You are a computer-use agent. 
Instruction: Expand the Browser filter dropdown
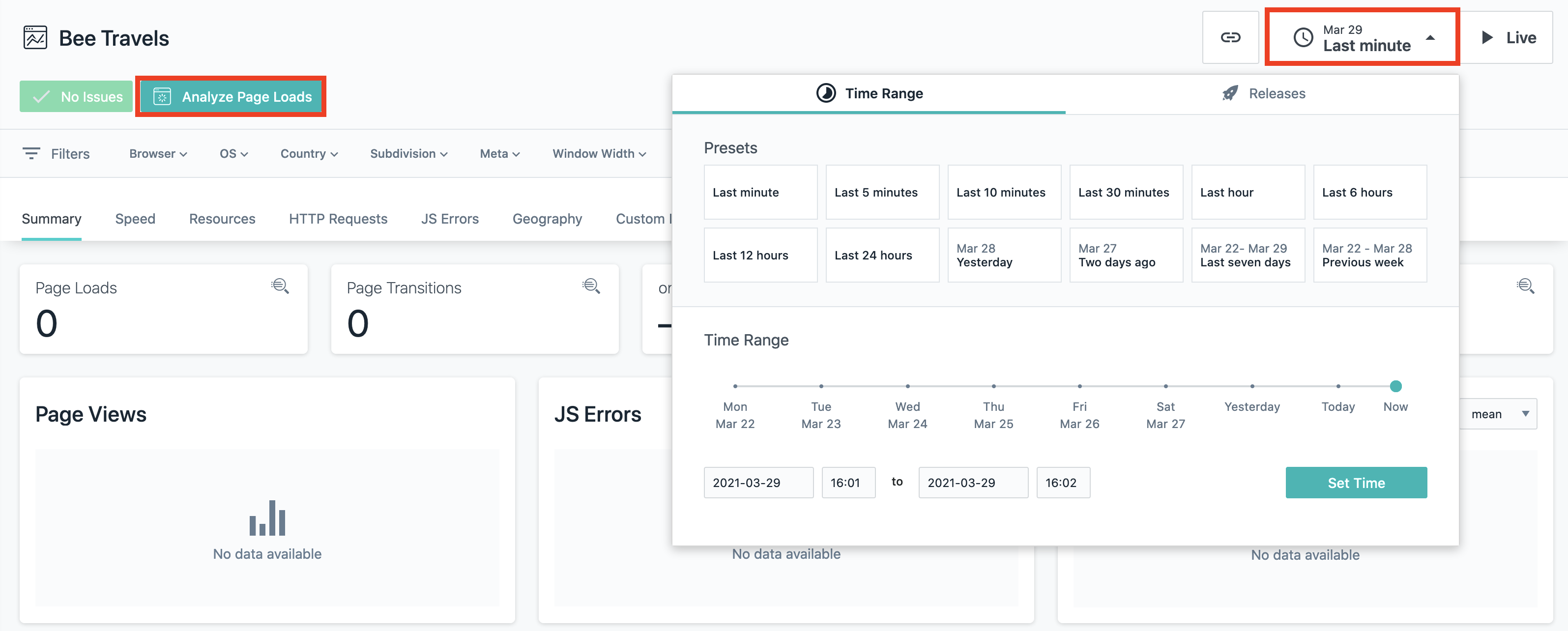(x=158, y=154)
